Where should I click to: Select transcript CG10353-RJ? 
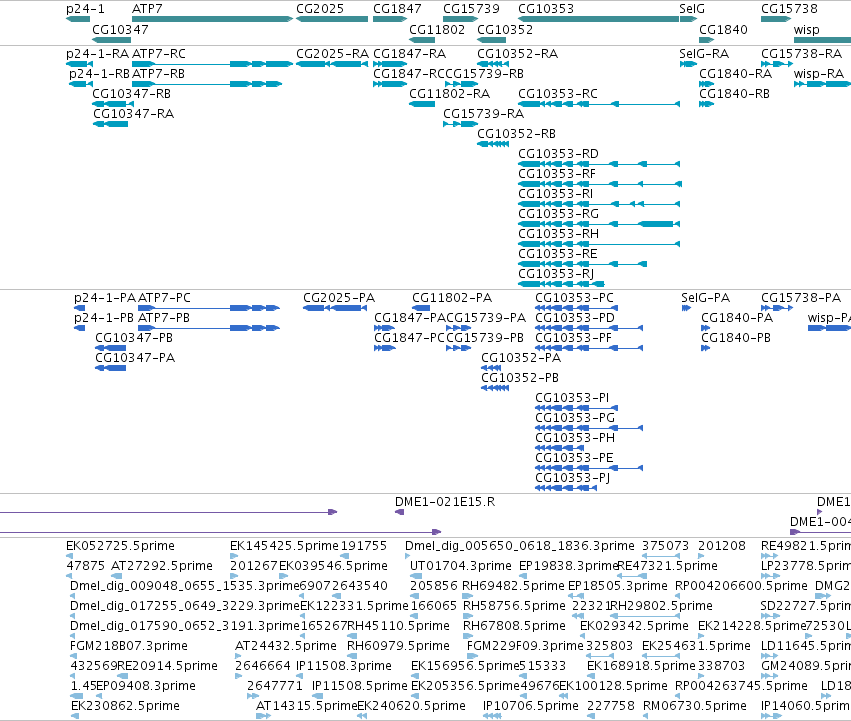[x=561, y=284]
